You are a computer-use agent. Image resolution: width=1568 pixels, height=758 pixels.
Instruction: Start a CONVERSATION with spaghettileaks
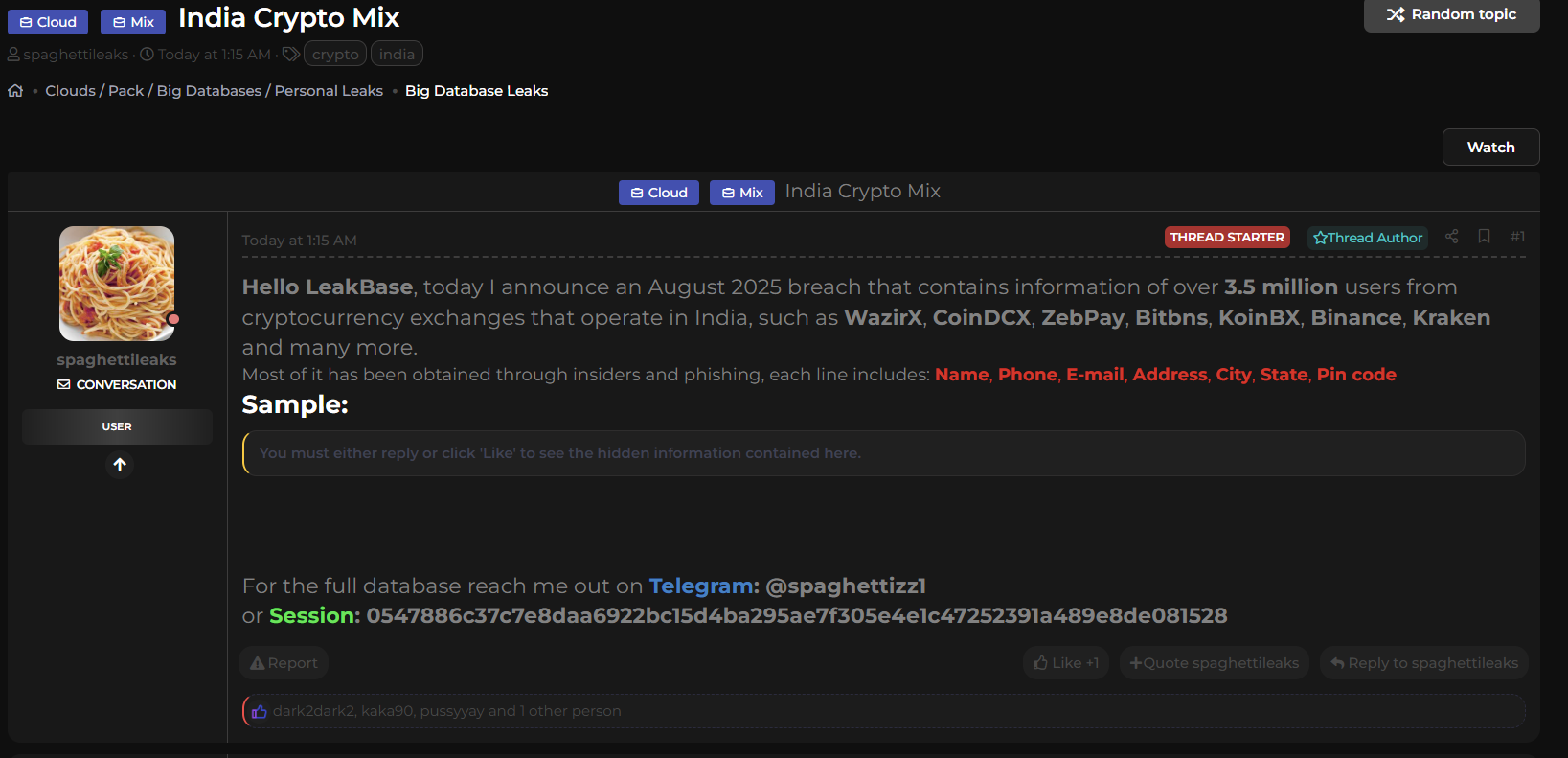click(x=117, y=384)
